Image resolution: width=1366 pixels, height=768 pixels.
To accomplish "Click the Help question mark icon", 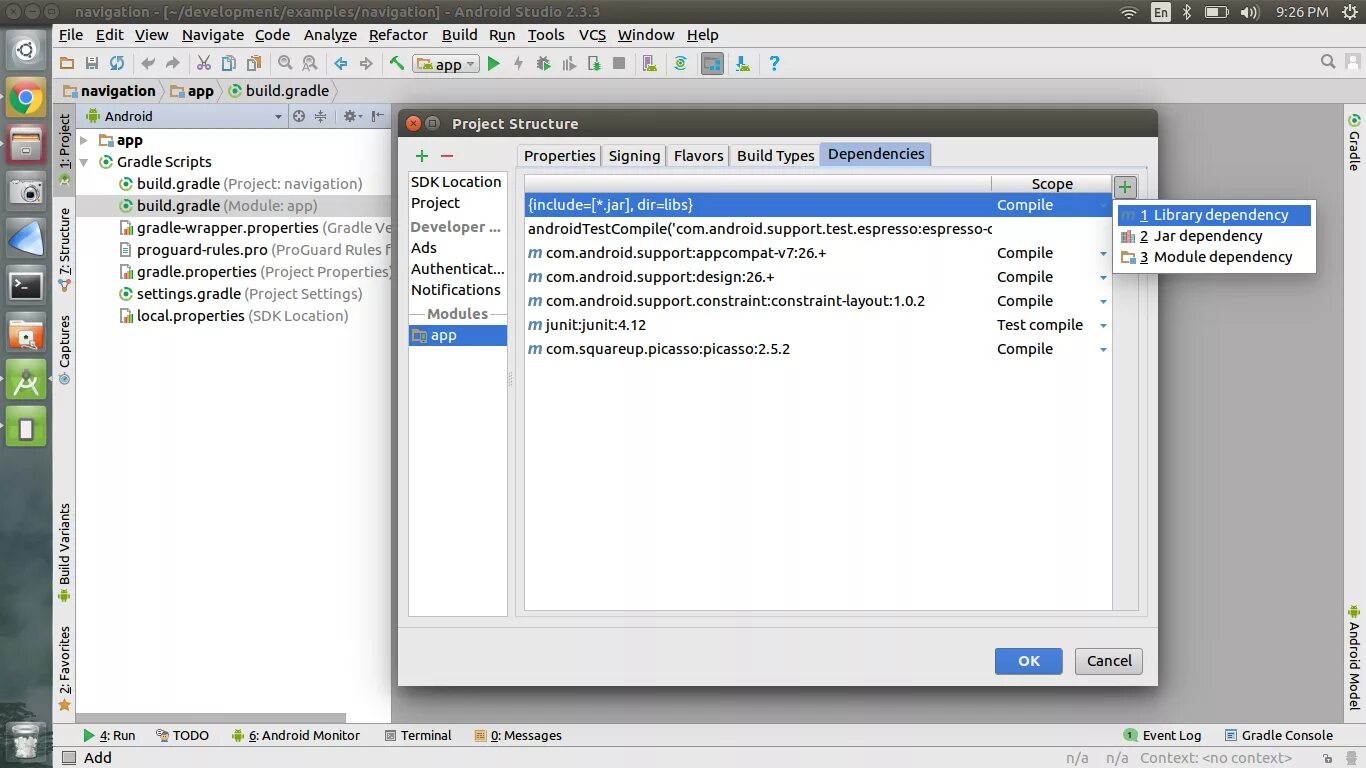I will (774, 63).
